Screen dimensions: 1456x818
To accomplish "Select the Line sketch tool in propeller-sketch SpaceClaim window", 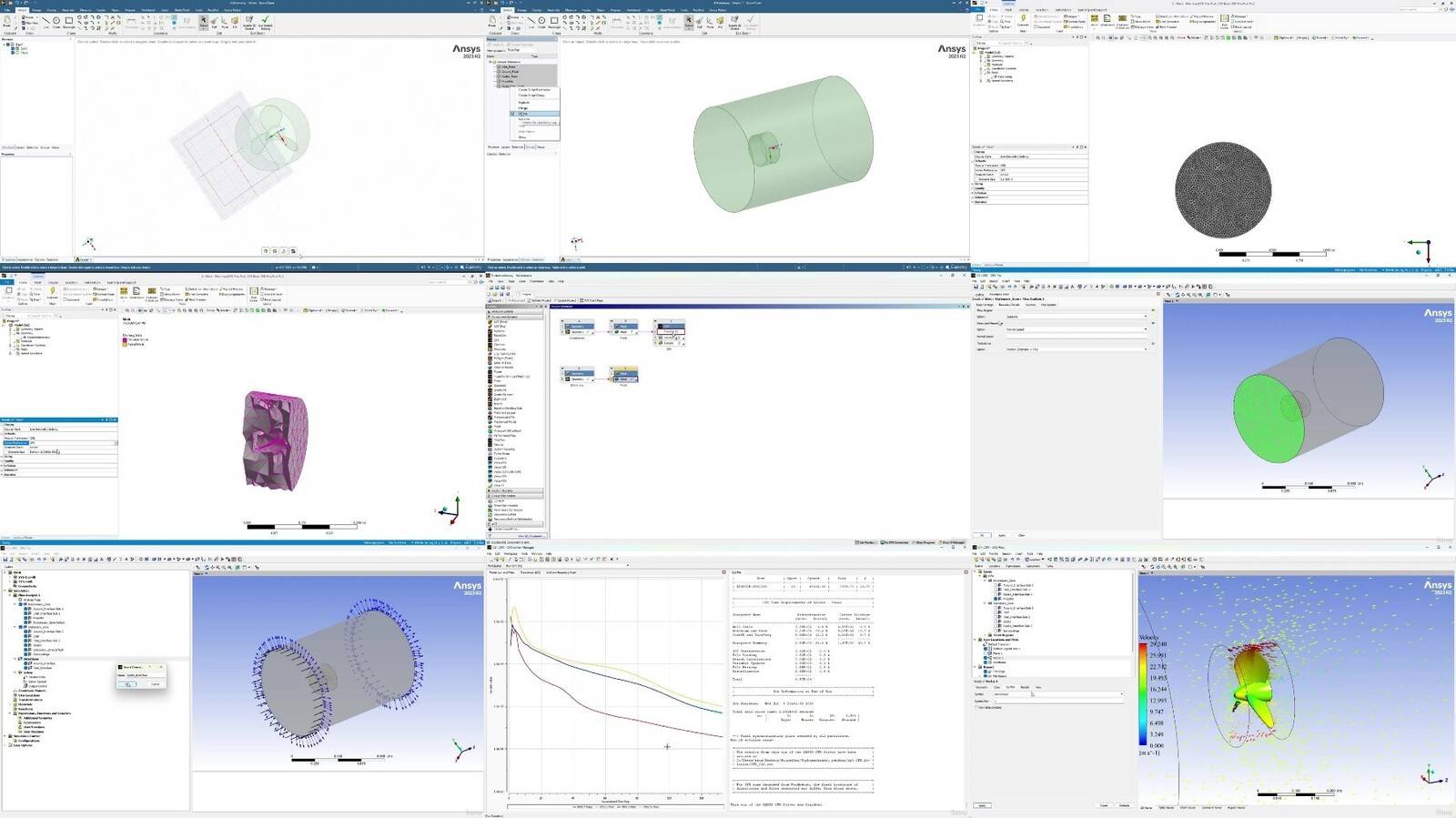I will (x=45, y=21).
